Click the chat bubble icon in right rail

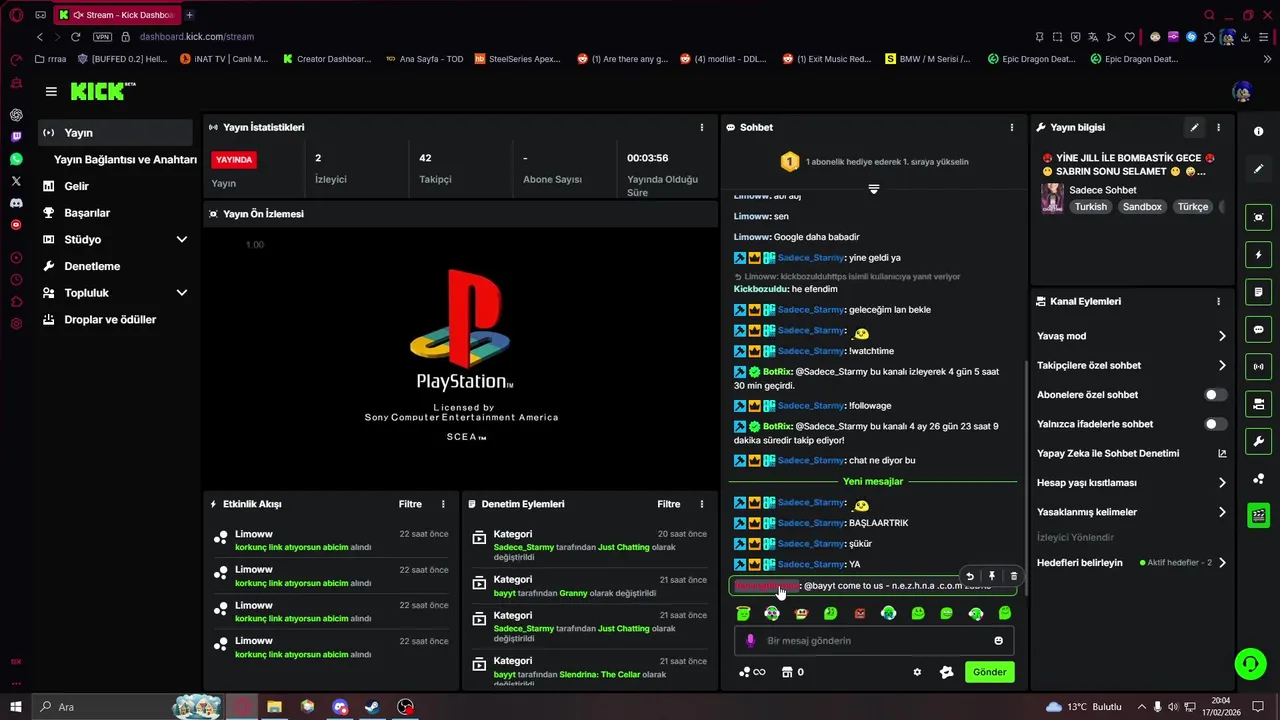(1258, 329)
